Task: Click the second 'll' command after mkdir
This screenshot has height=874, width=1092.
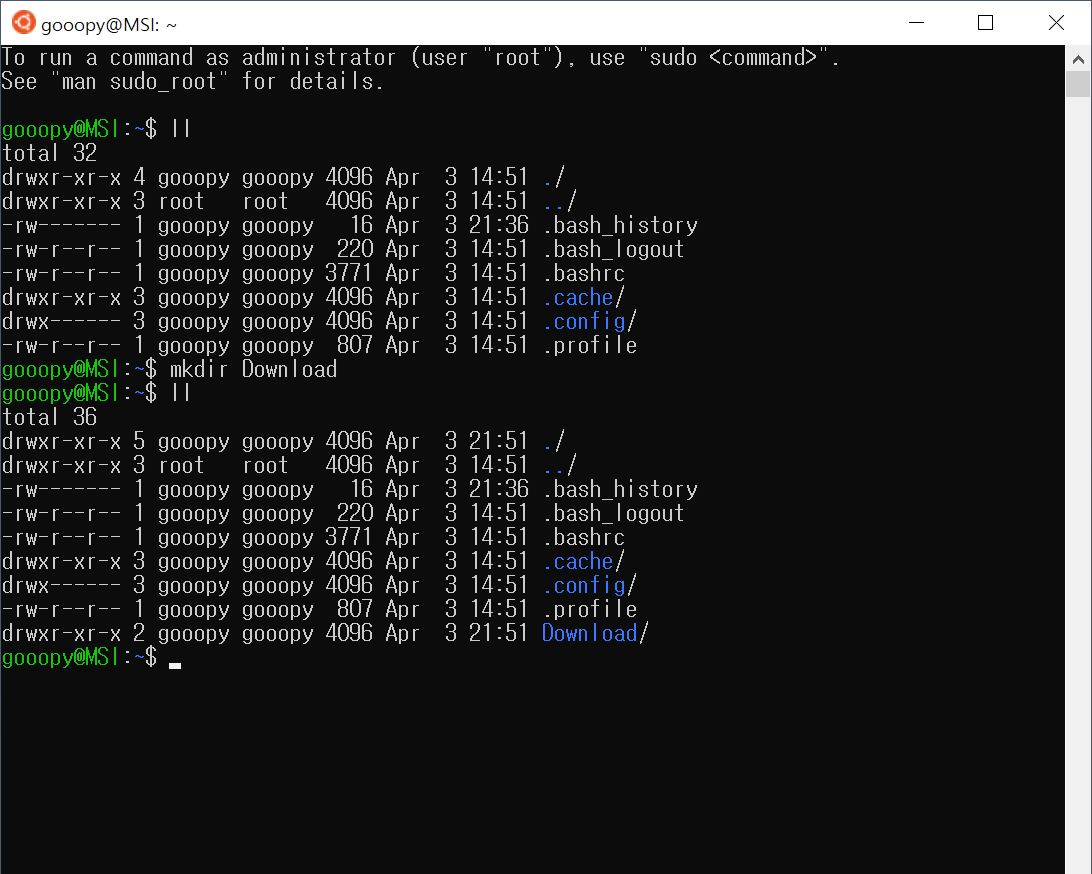Action: point(180,393)
